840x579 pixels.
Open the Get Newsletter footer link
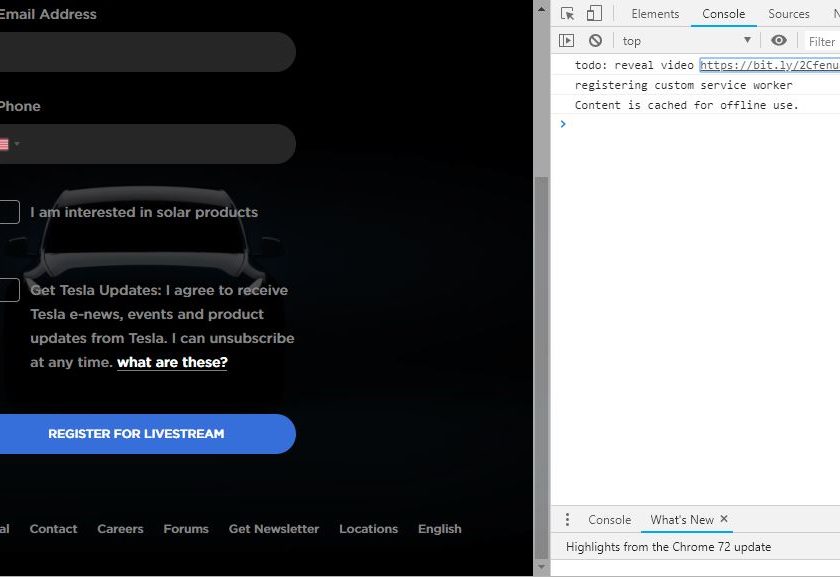[274, 529]
